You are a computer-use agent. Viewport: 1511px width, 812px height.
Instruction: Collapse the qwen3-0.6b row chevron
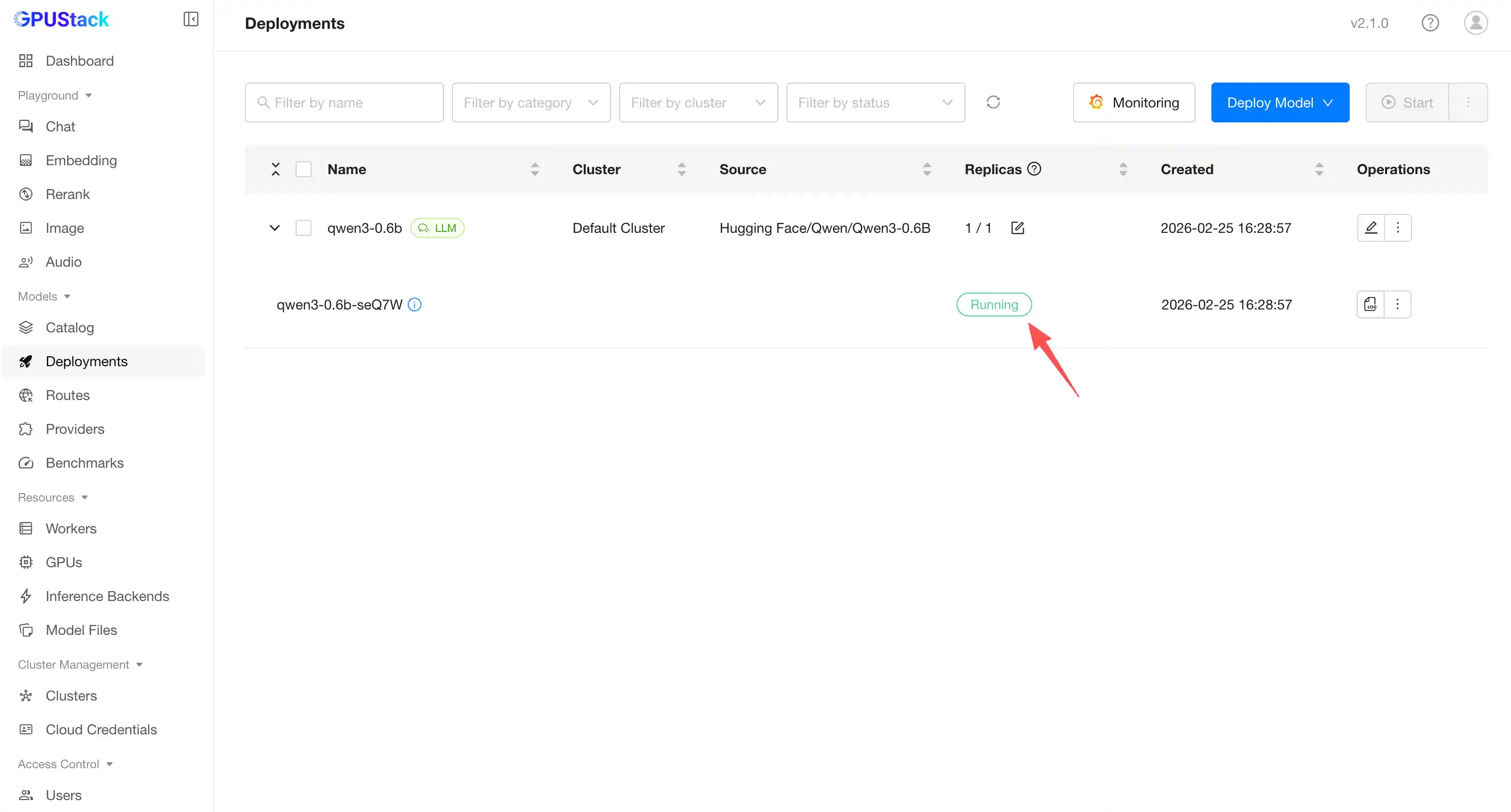(x=275, y=228)
